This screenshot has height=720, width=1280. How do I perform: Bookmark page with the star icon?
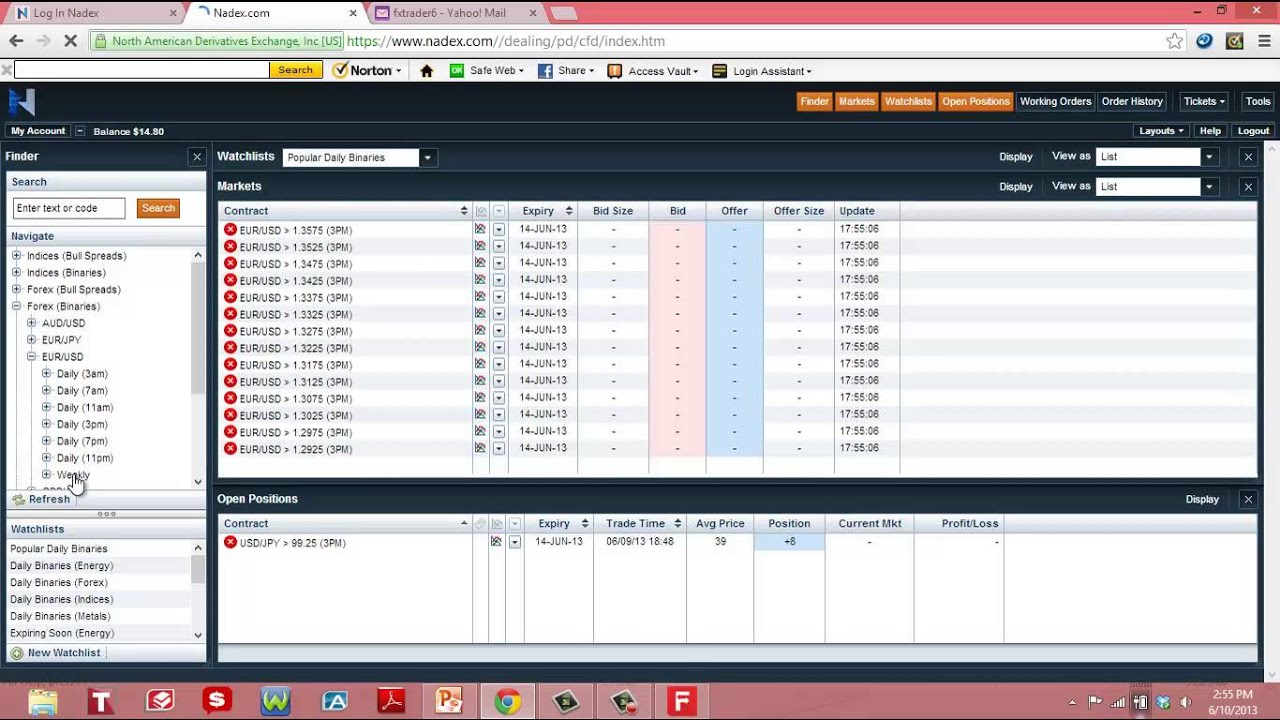[x=1175, y=41]
